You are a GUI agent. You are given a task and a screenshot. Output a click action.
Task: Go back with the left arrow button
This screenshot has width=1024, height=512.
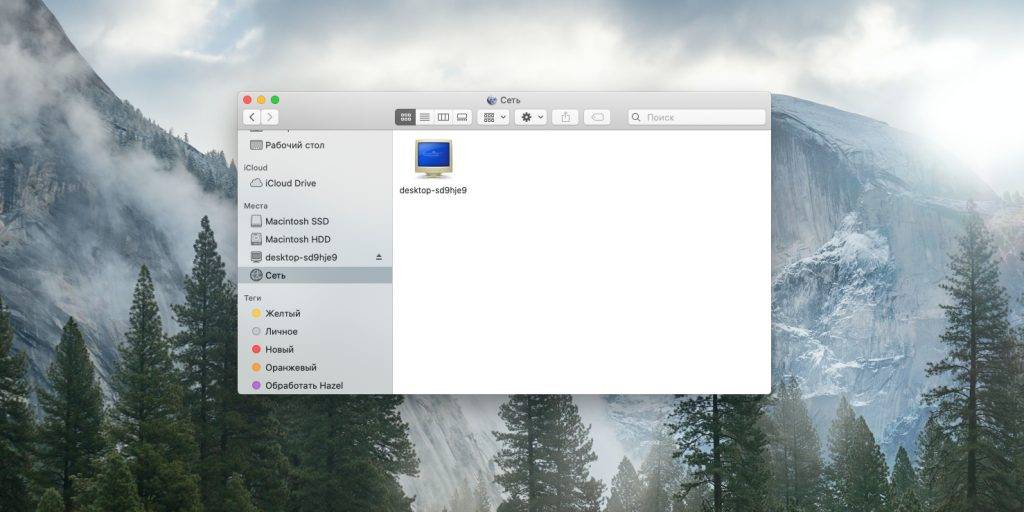click(x=252, y=117)
